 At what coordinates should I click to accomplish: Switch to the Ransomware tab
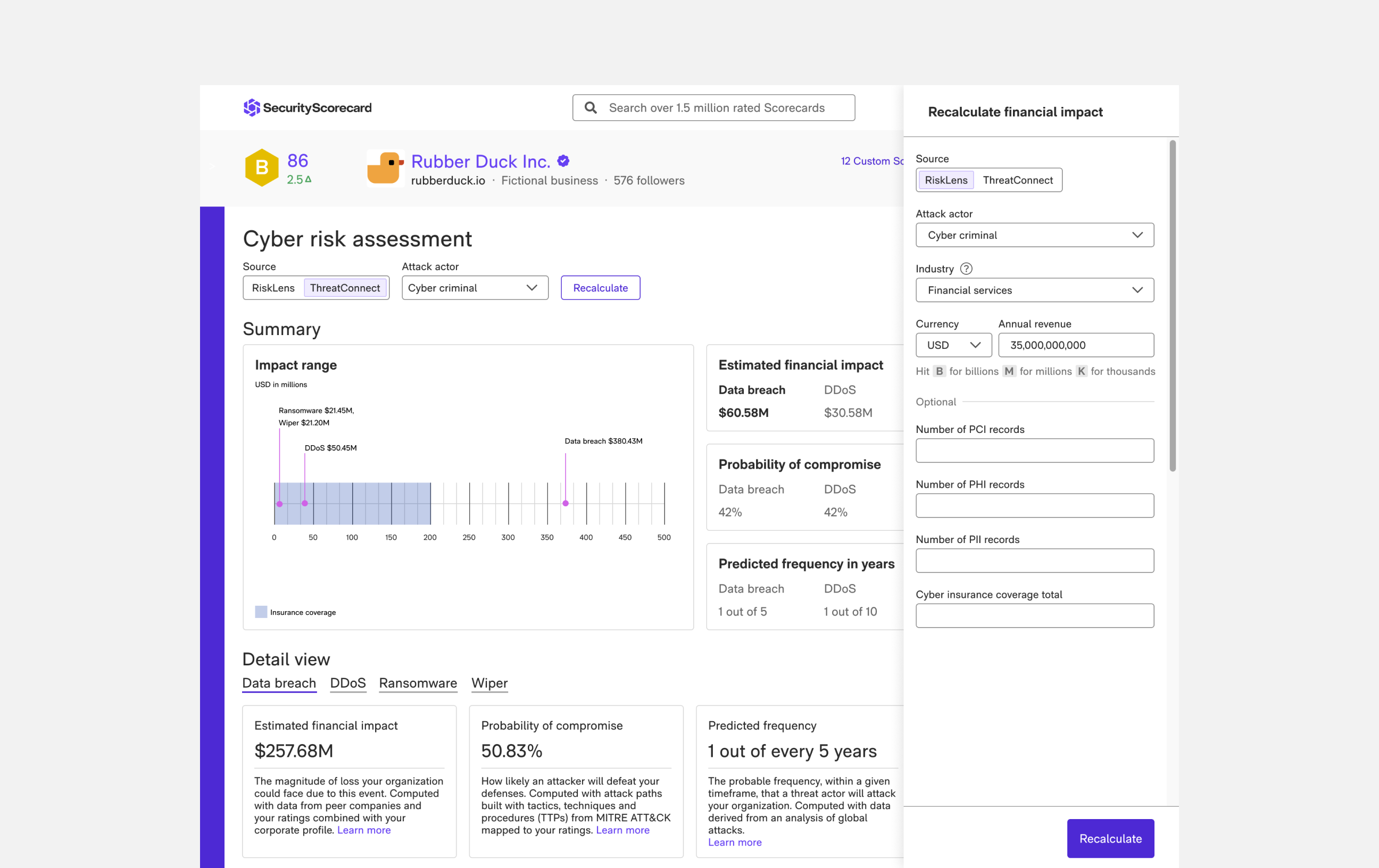pos(418,683)
